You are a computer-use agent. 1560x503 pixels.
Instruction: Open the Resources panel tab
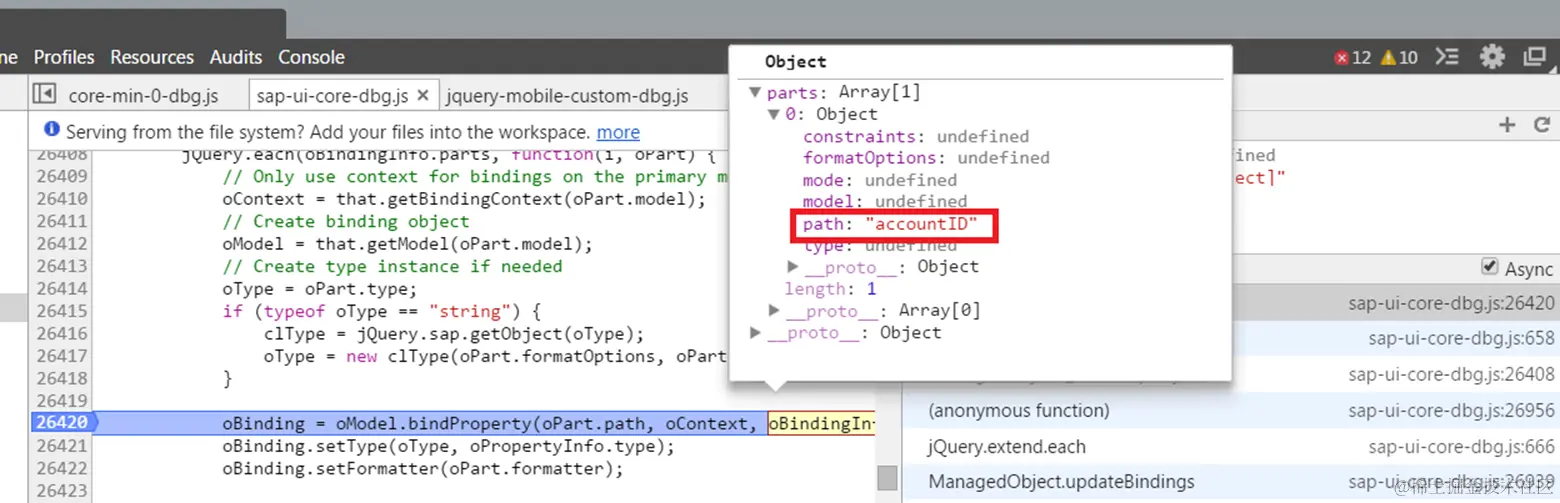click(x=152, y=57)
